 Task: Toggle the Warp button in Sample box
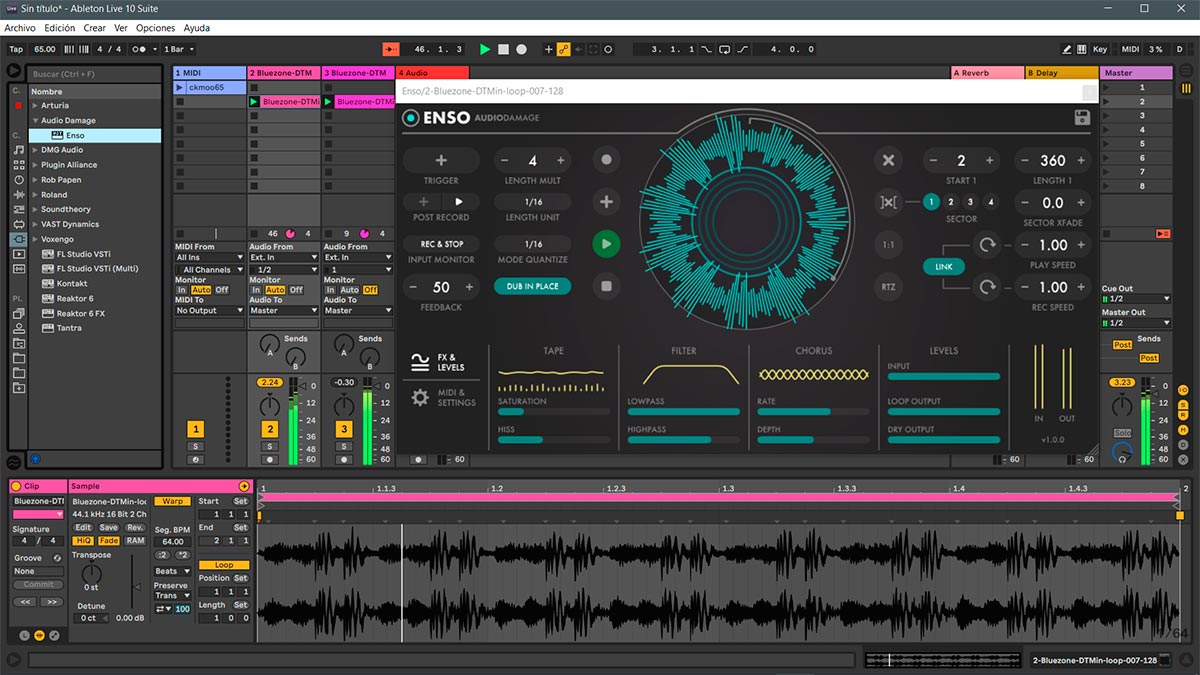172,501
